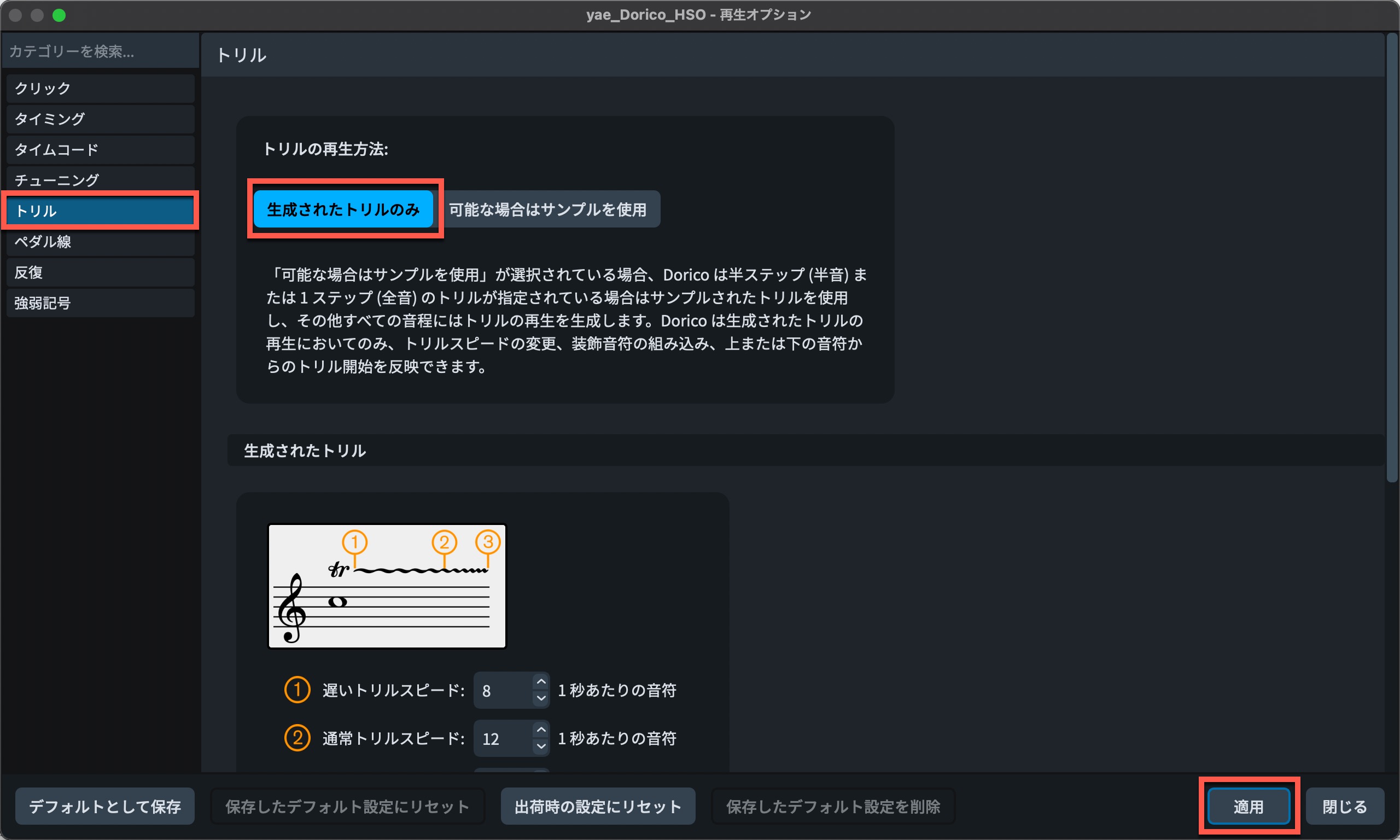Open the タイミング category
Viewport: 1400px width, 840px height.
[x=100, y=119]
